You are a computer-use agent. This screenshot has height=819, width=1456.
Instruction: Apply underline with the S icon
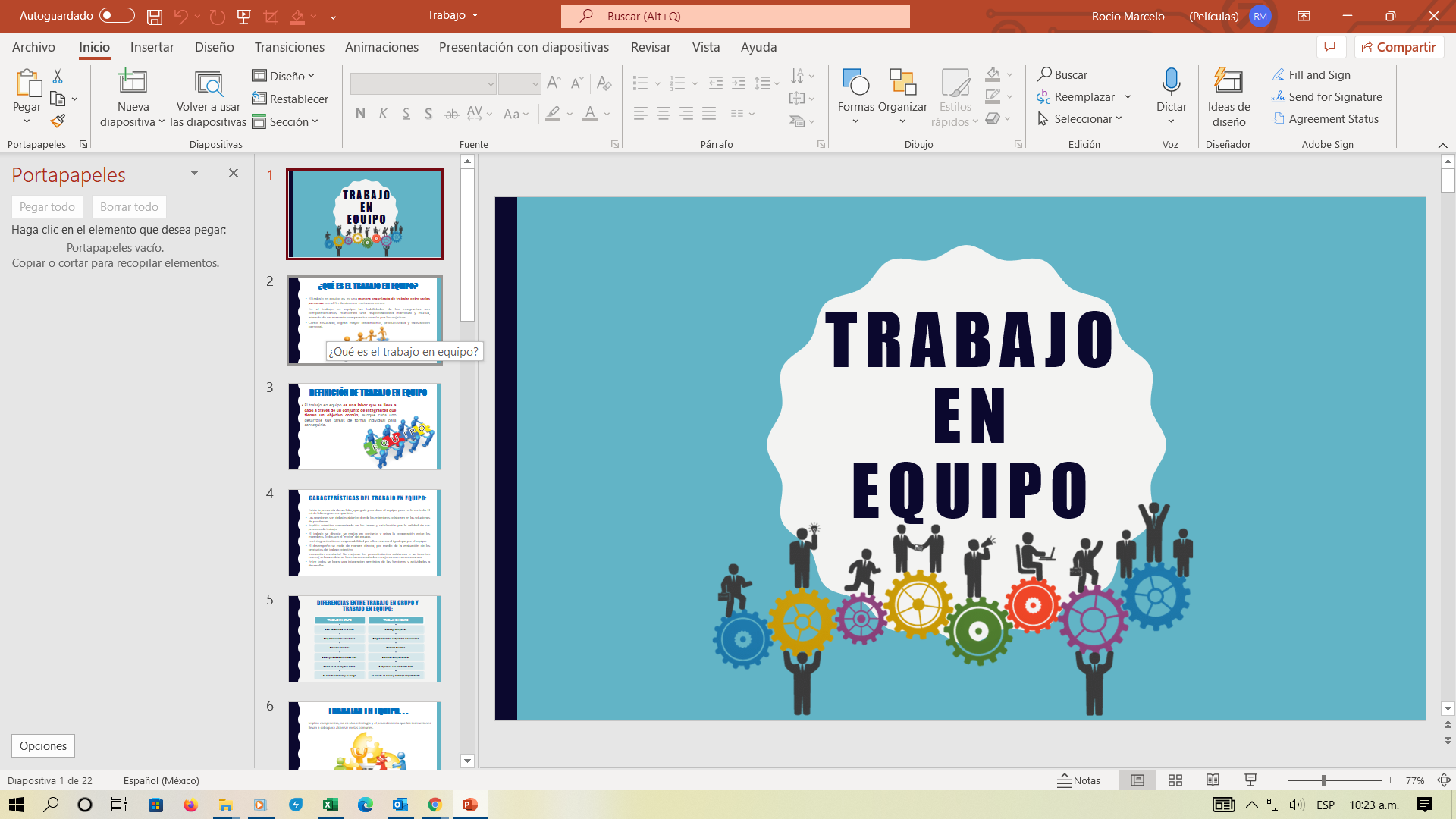406,112
